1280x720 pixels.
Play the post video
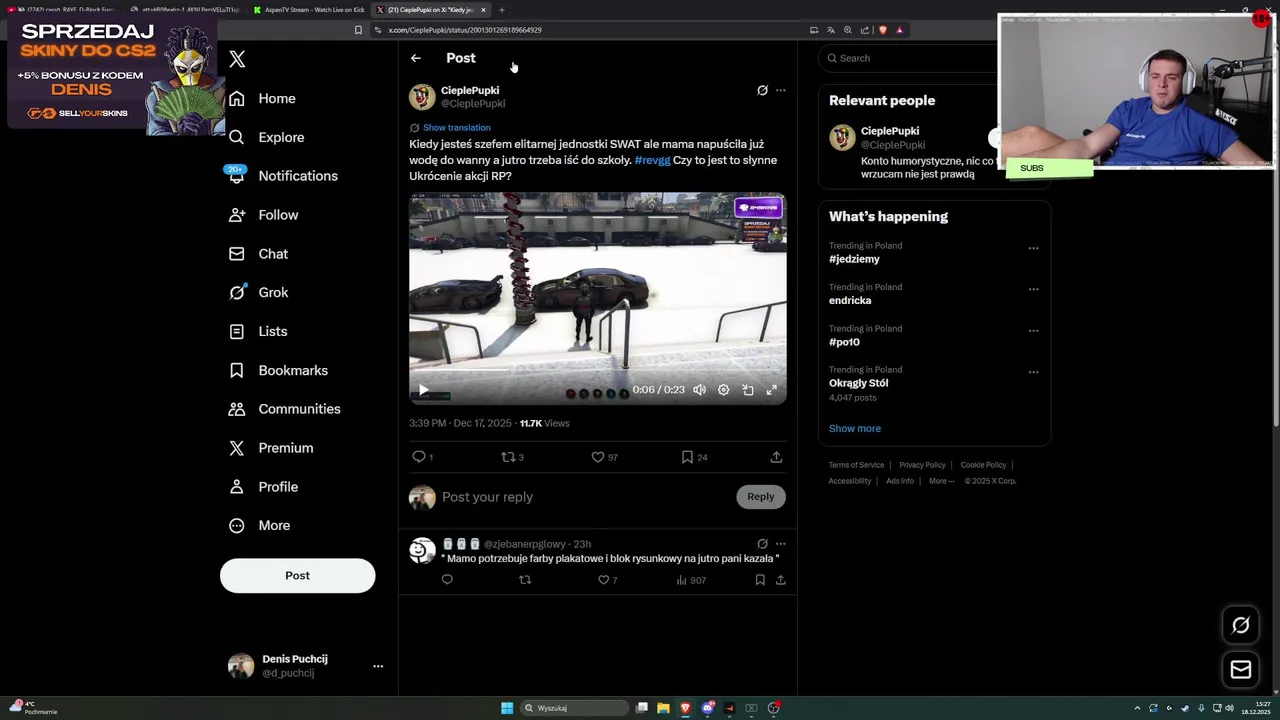coord(423,390)
